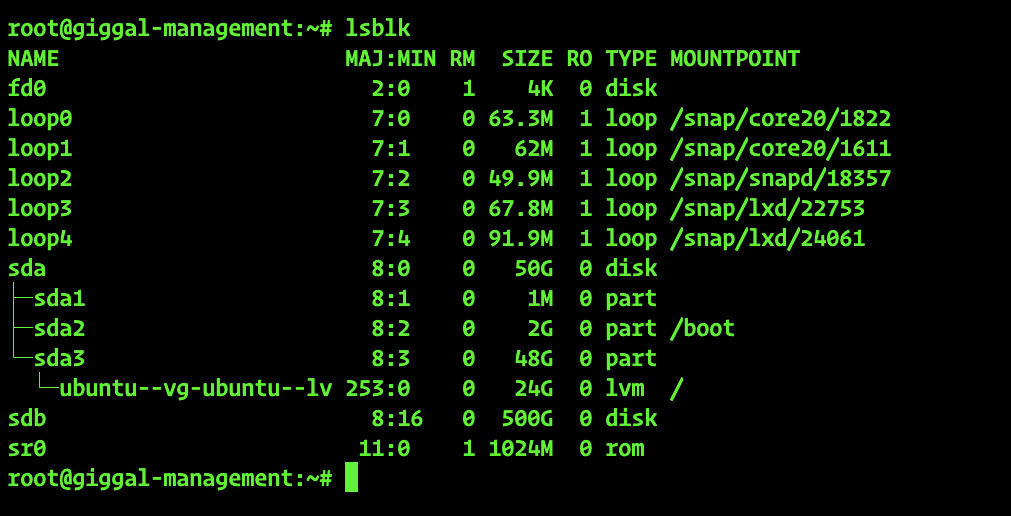Image resolution: width=1011 pixels, height=516 pixels.
Task: Click the /boot mountpoint text
Action: pos(702,328)
